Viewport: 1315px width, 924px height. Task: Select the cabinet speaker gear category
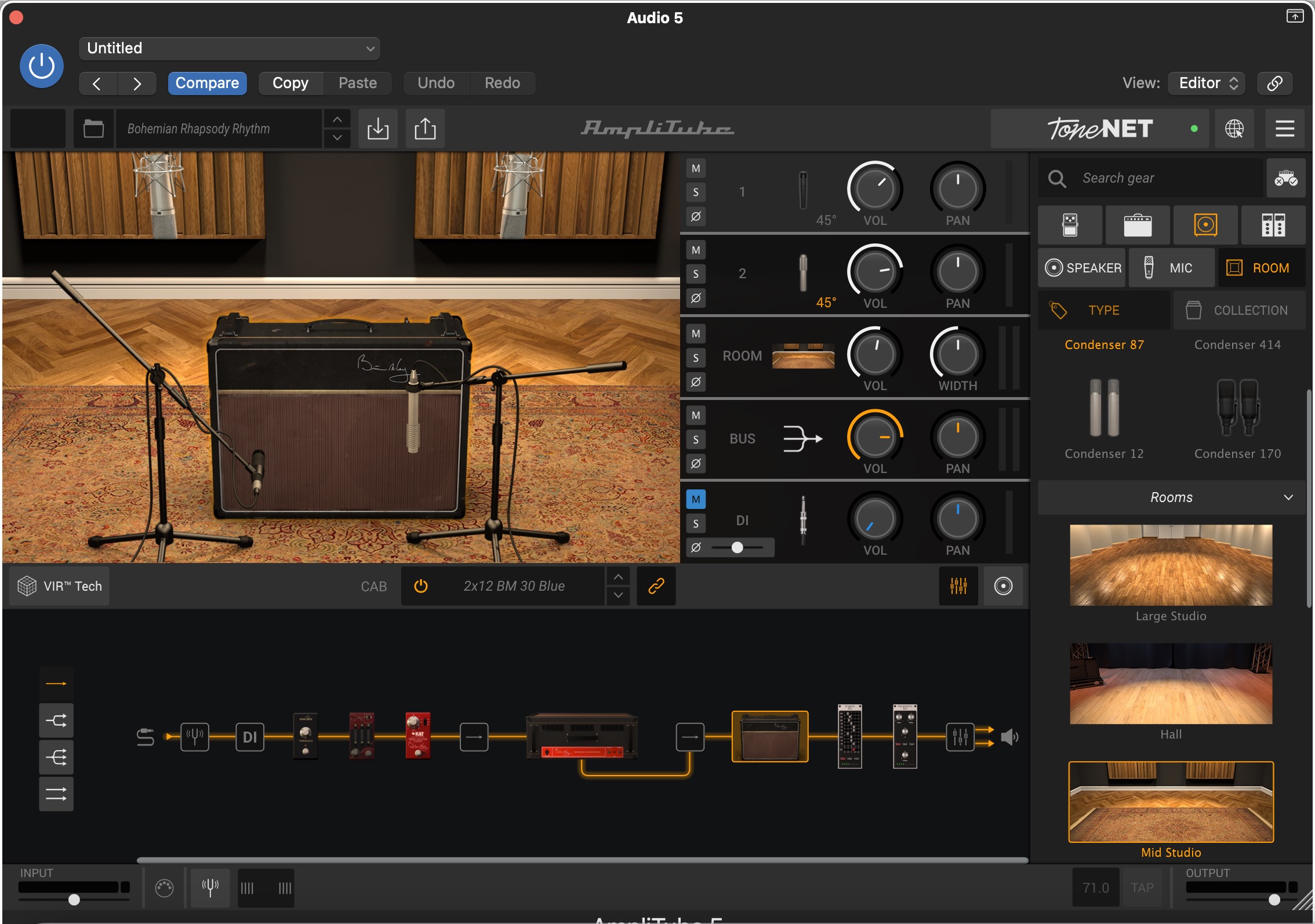1205,225
